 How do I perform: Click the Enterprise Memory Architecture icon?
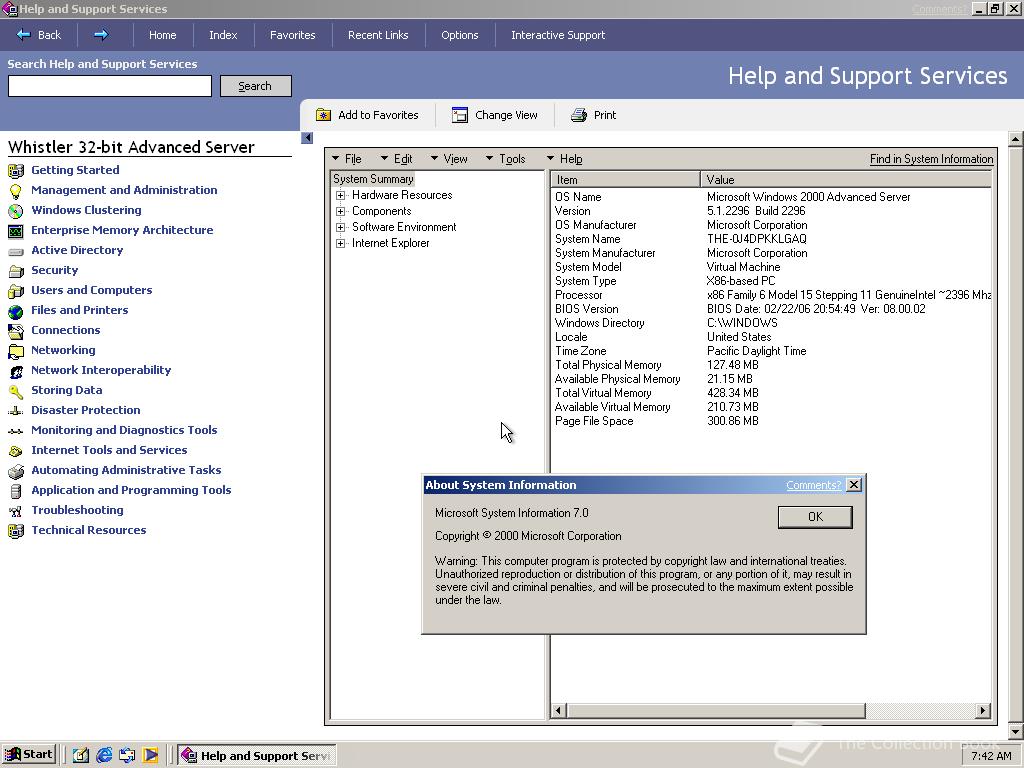(x=16, y=231)
